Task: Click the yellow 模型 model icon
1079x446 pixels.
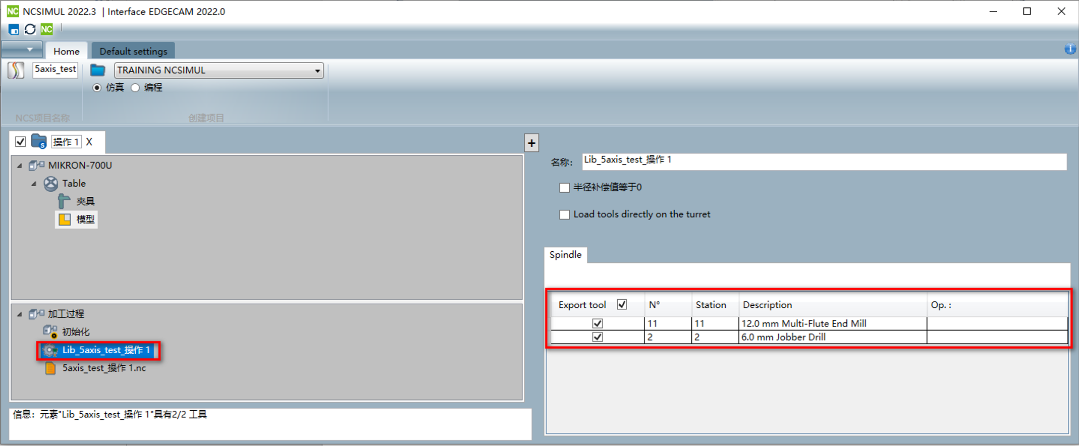Action: tap(64, 220)
